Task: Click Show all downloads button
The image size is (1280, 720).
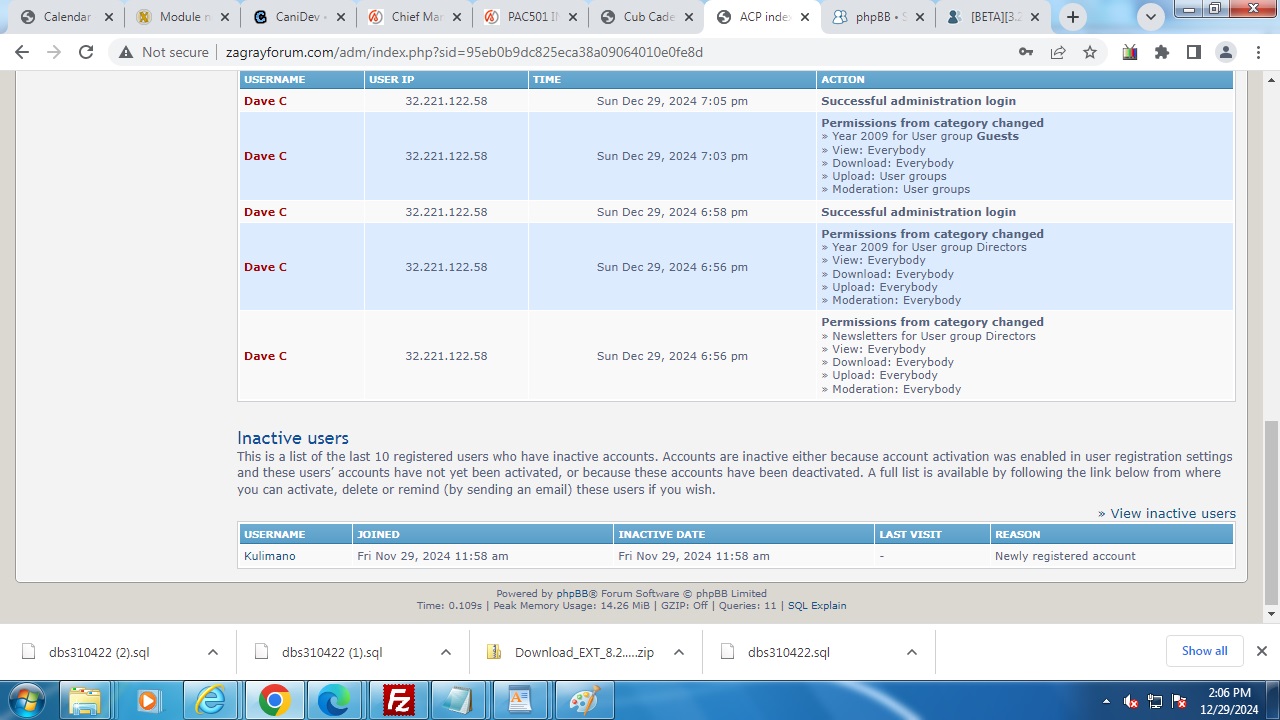Action: click(x=1204, y=651)
